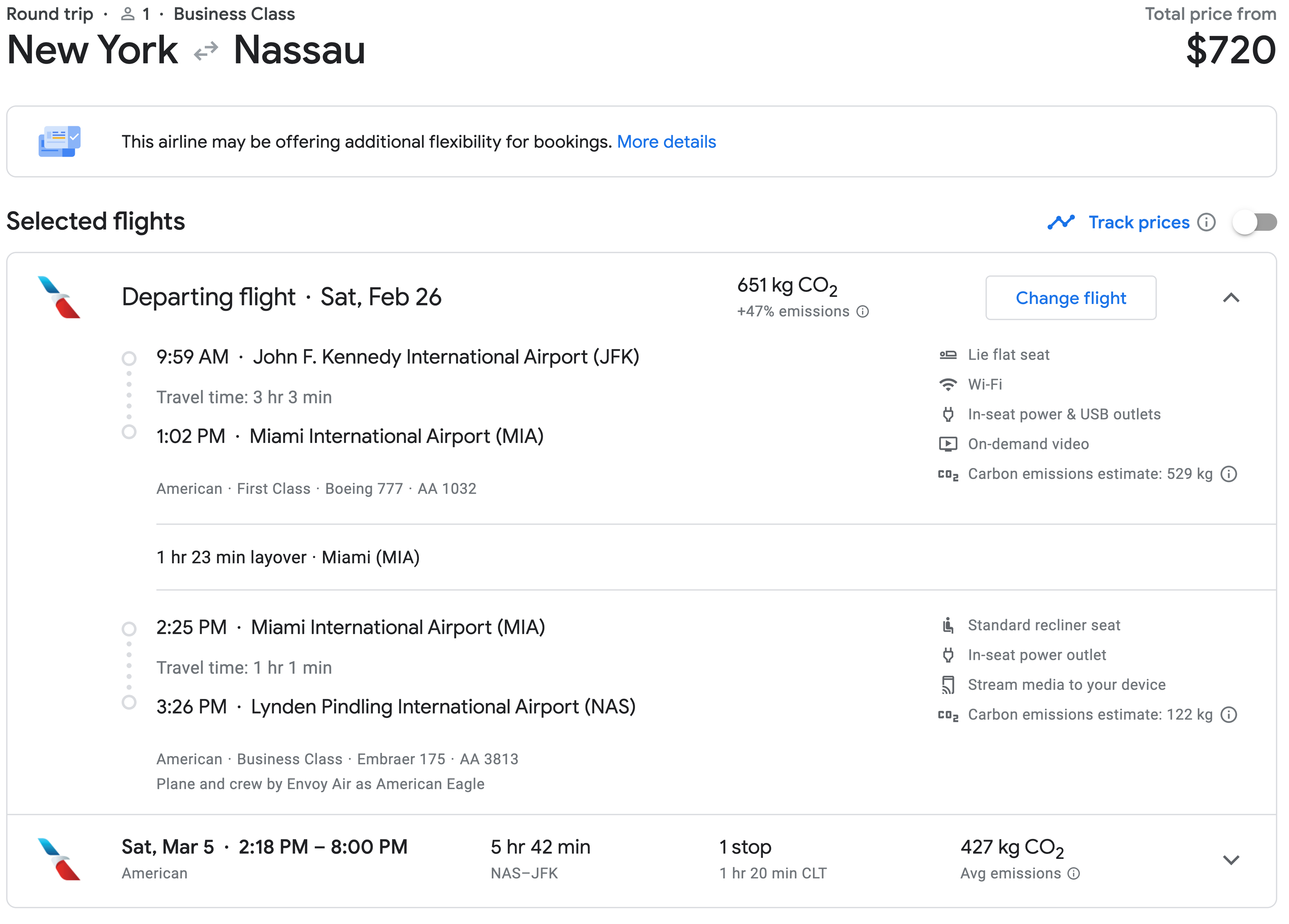Screen dimensions: 1289x924
Task: Click 'Sat, Mar 5 · 2:18 PM – 8:00 PM'
Action: (x=264, y=847)
